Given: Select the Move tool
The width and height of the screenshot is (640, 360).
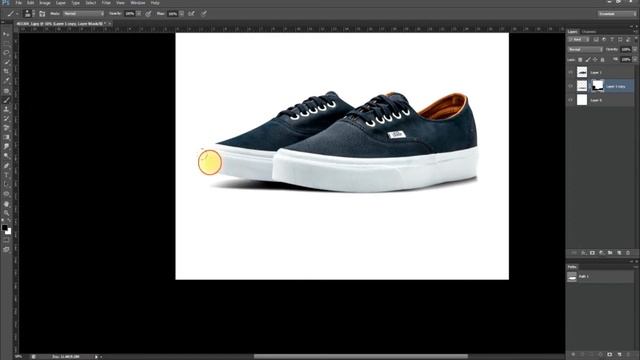Looking at the screenshot, I should coord(6,35).
